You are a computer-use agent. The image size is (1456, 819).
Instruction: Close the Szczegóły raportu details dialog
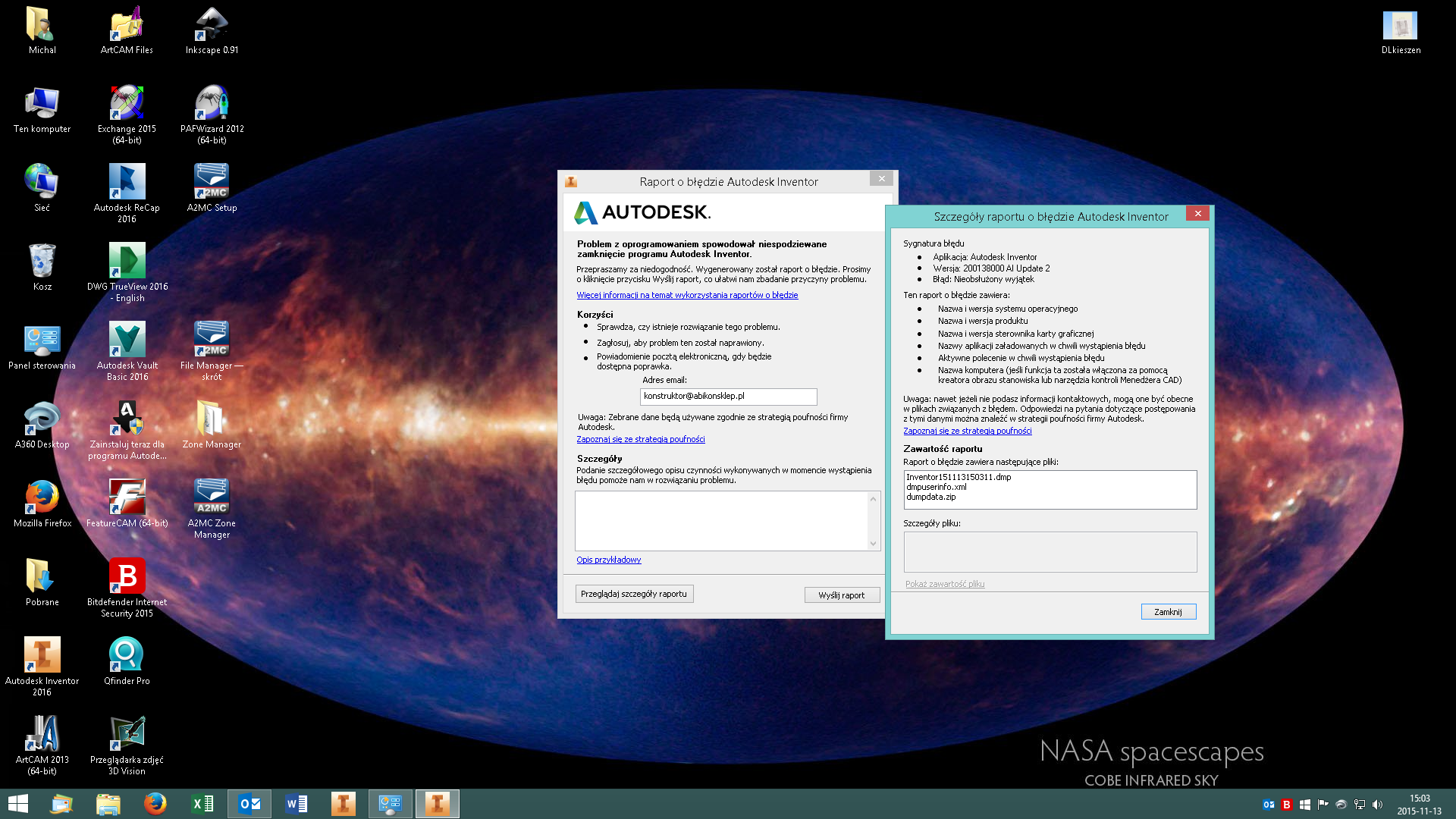[x=1197, y=214]
